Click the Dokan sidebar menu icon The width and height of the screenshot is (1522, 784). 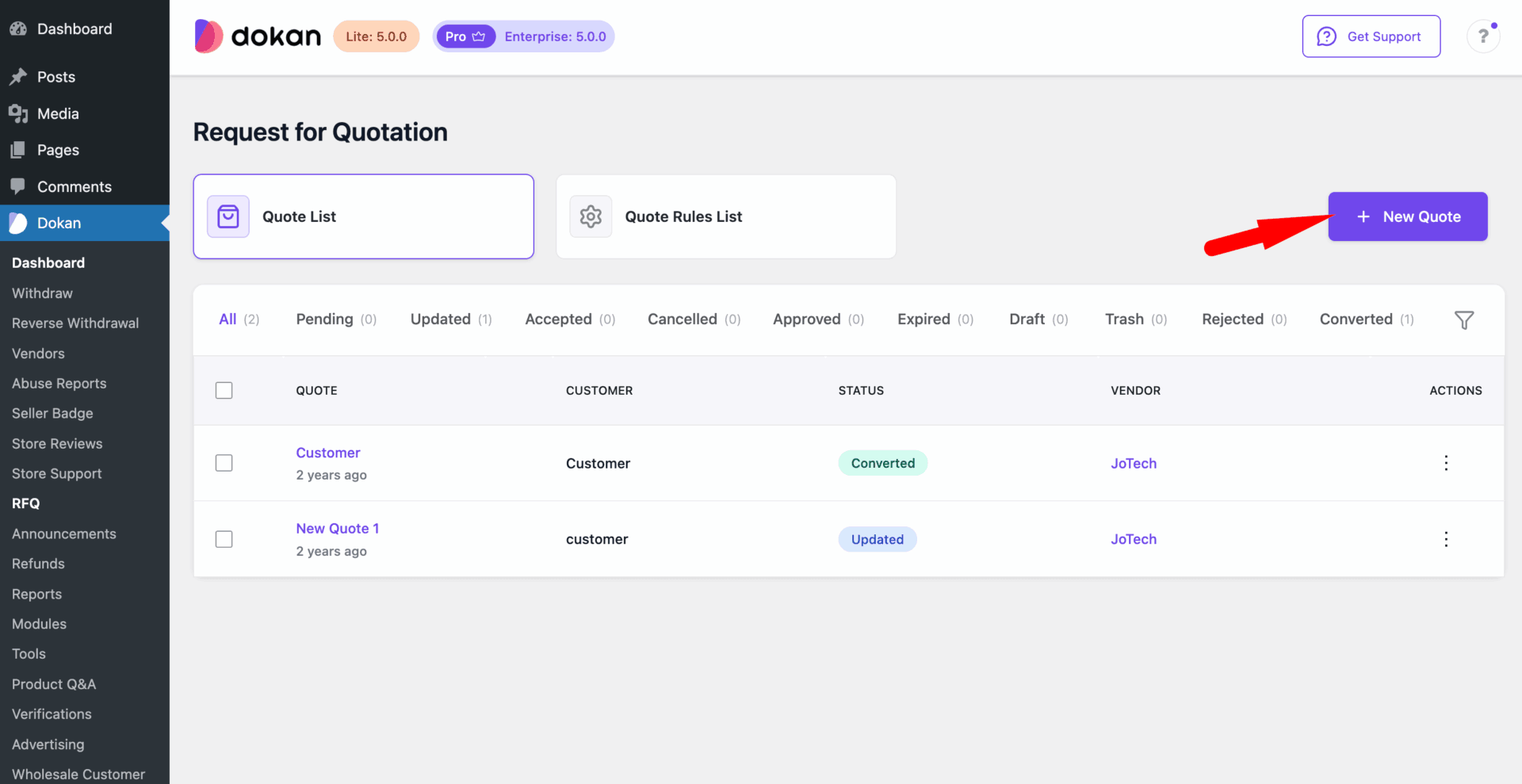pos(18,223)
